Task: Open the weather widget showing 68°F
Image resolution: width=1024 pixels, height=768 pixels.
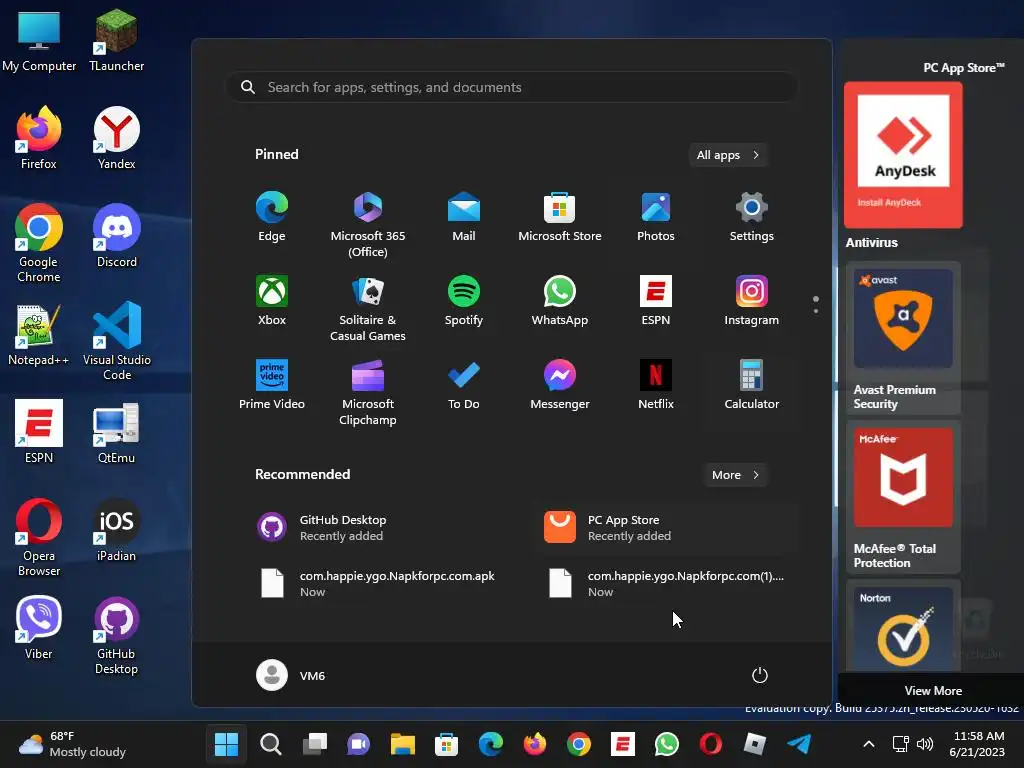Action: point(72,744)
